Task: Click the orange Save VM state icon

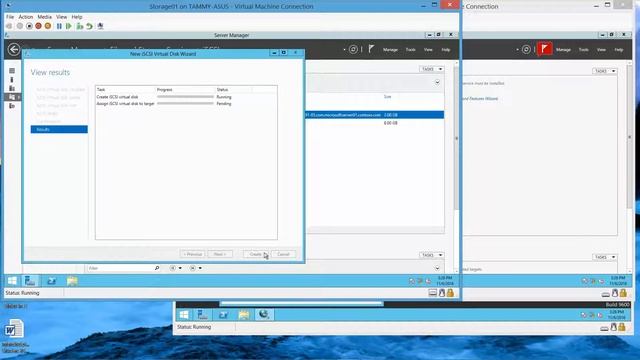Action: coord(48,26)
